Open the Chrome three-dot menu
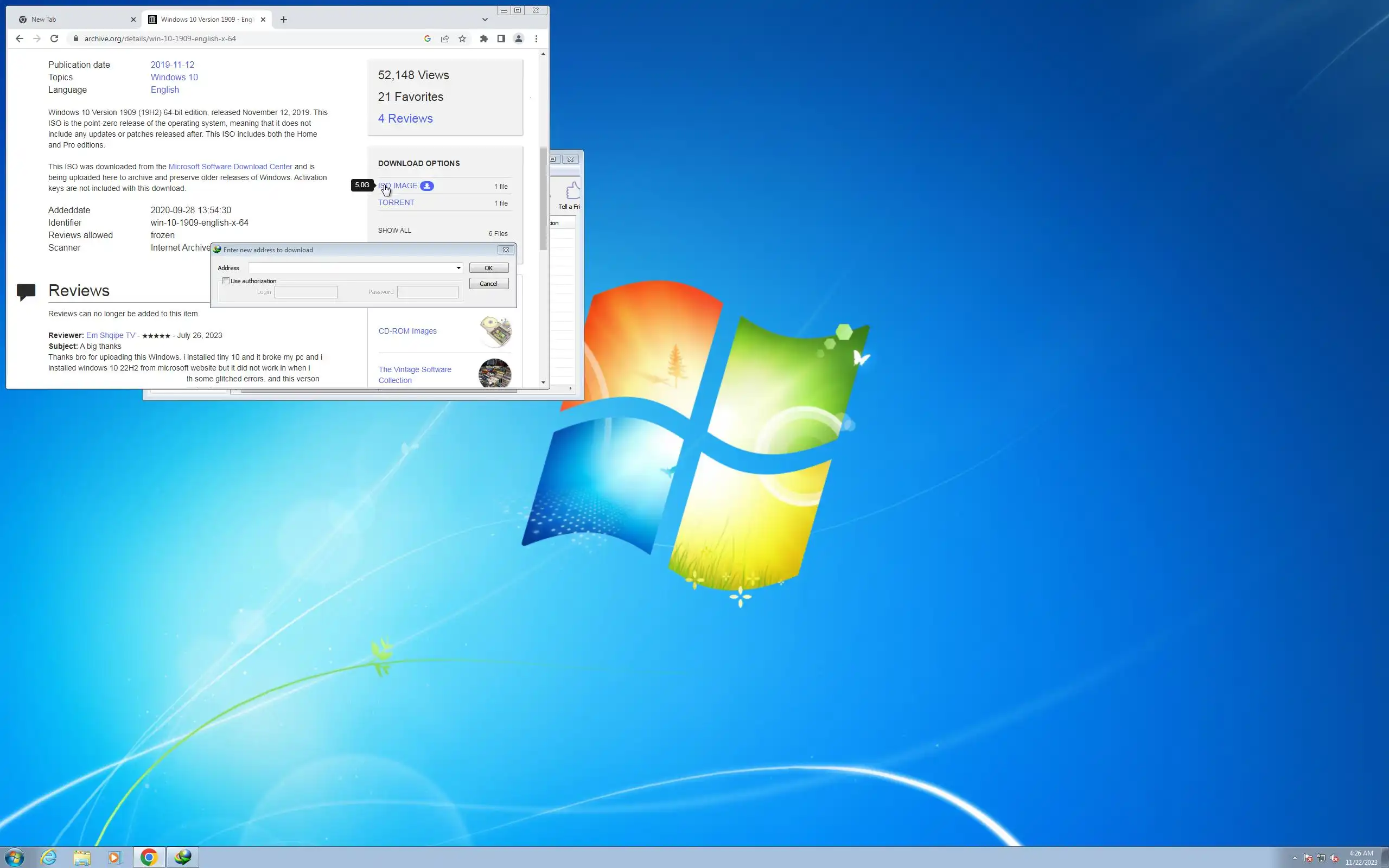 pos(536,39)
